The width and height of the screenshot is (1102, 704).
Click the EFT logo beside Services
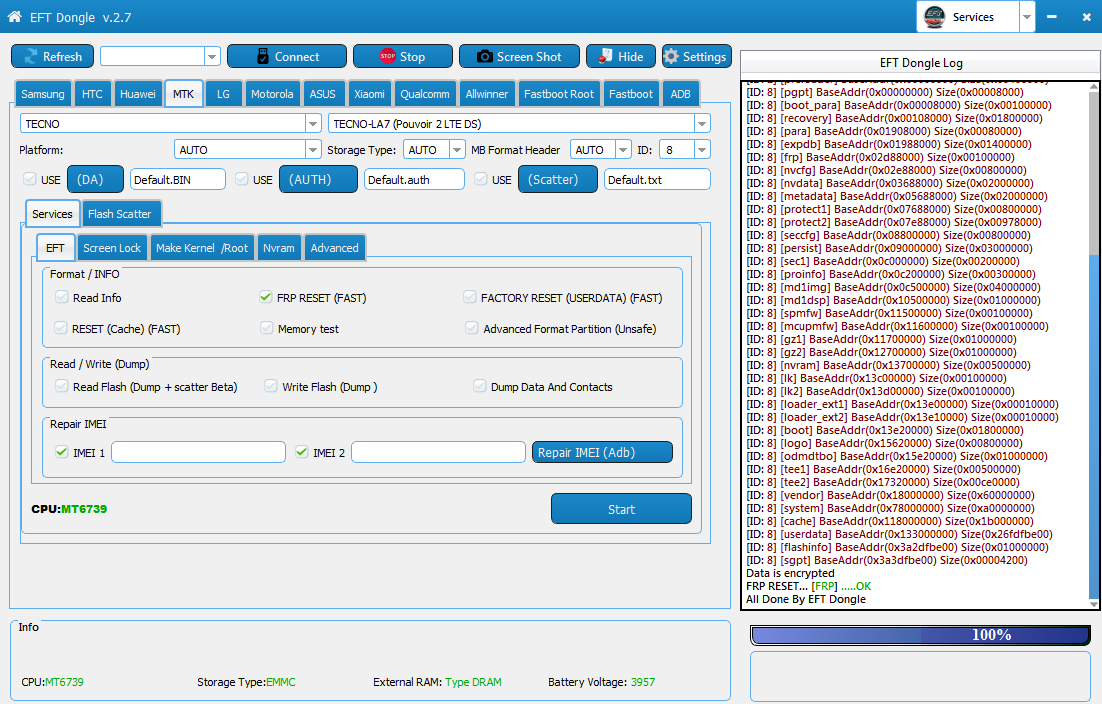point(935,16)
